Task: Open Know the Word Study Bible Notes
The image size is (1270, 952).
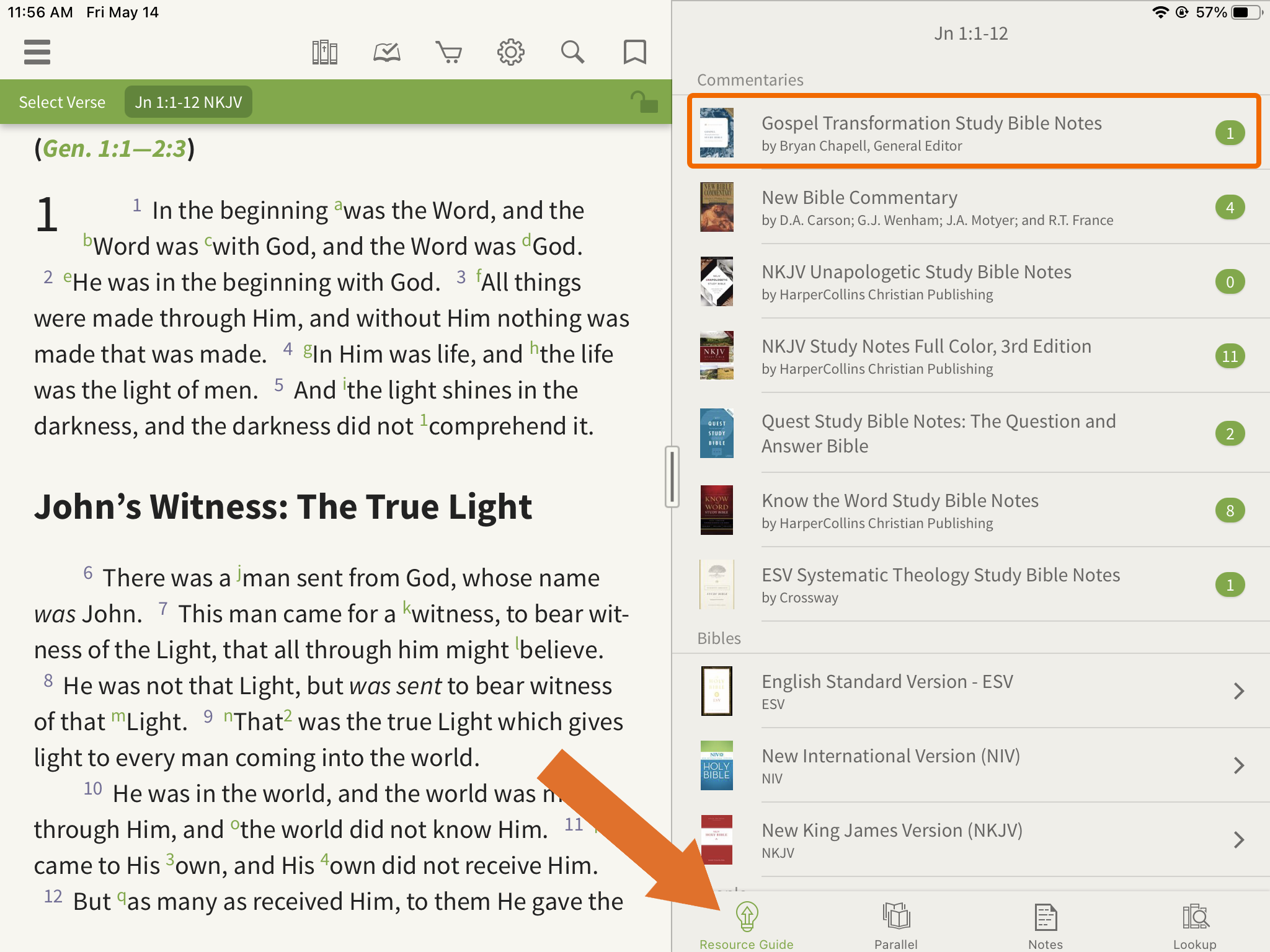Action: 971,510
